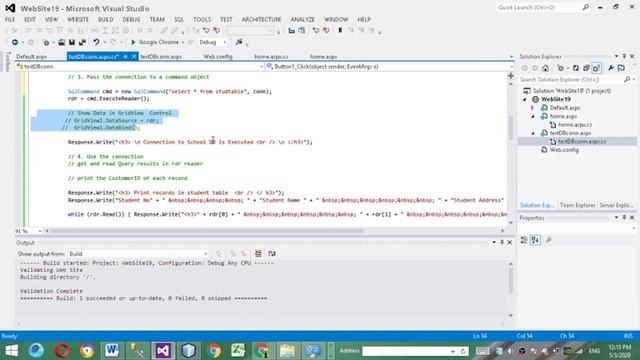Click Collapse All in Solution Explorer toolbar
Screen dimensions: 640x360
tap(586, 68)
